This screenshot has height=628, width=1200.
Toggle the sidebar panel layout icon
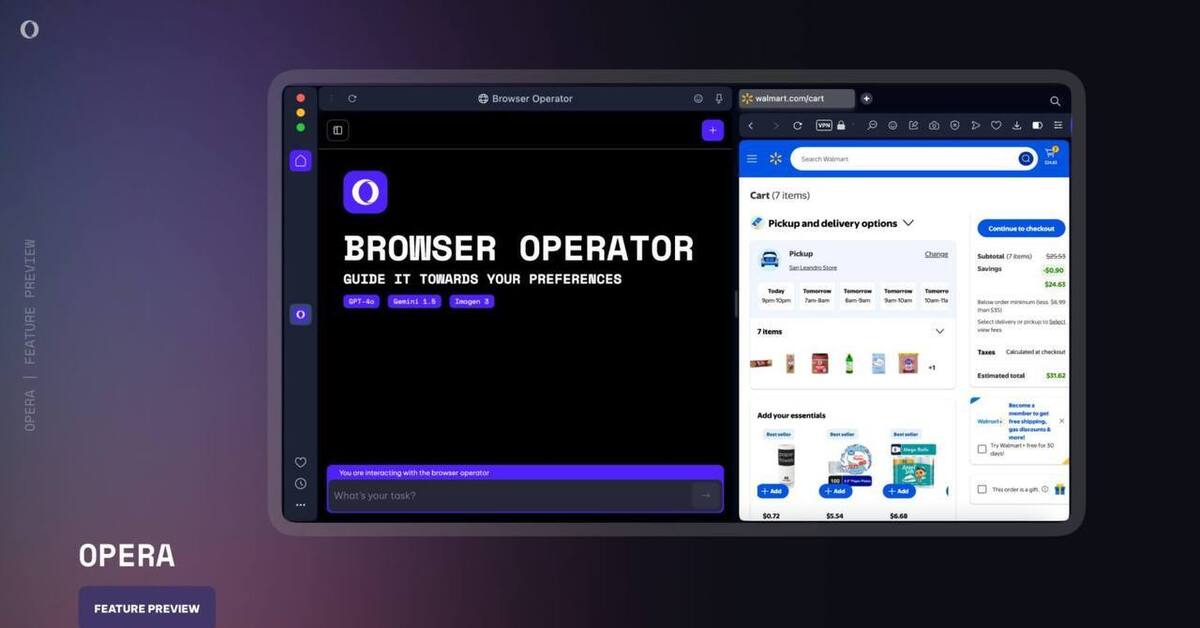(338, 130)
